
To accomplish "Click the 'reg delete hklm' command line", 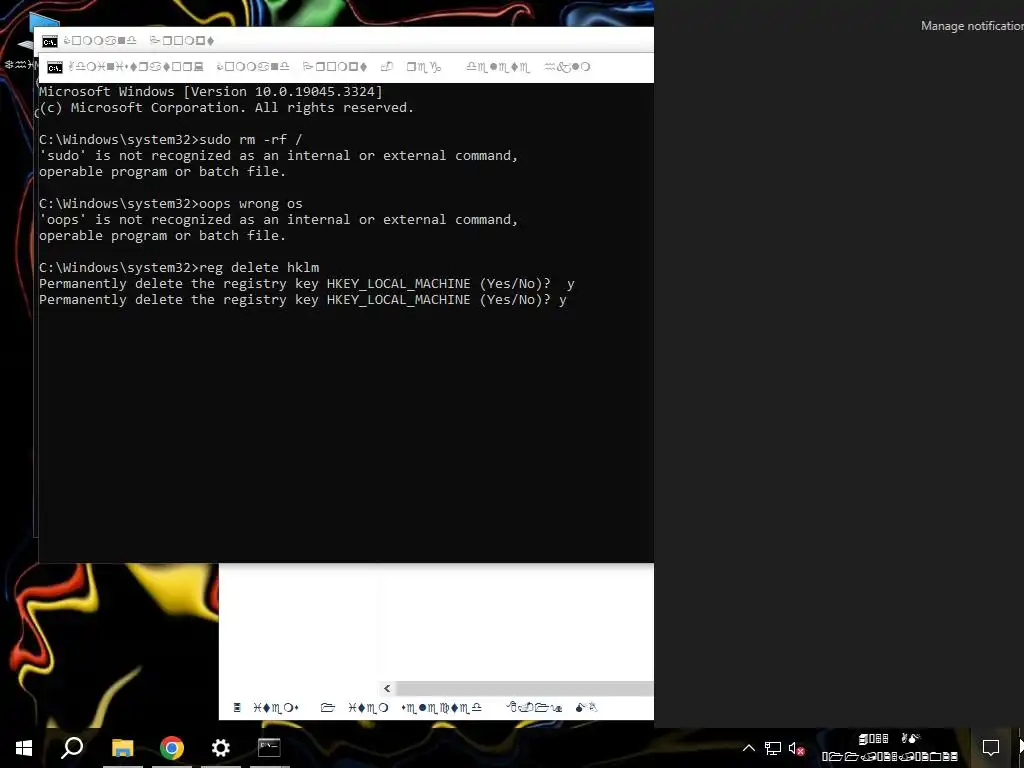I will pyautogui.click(x=179, y=268).
